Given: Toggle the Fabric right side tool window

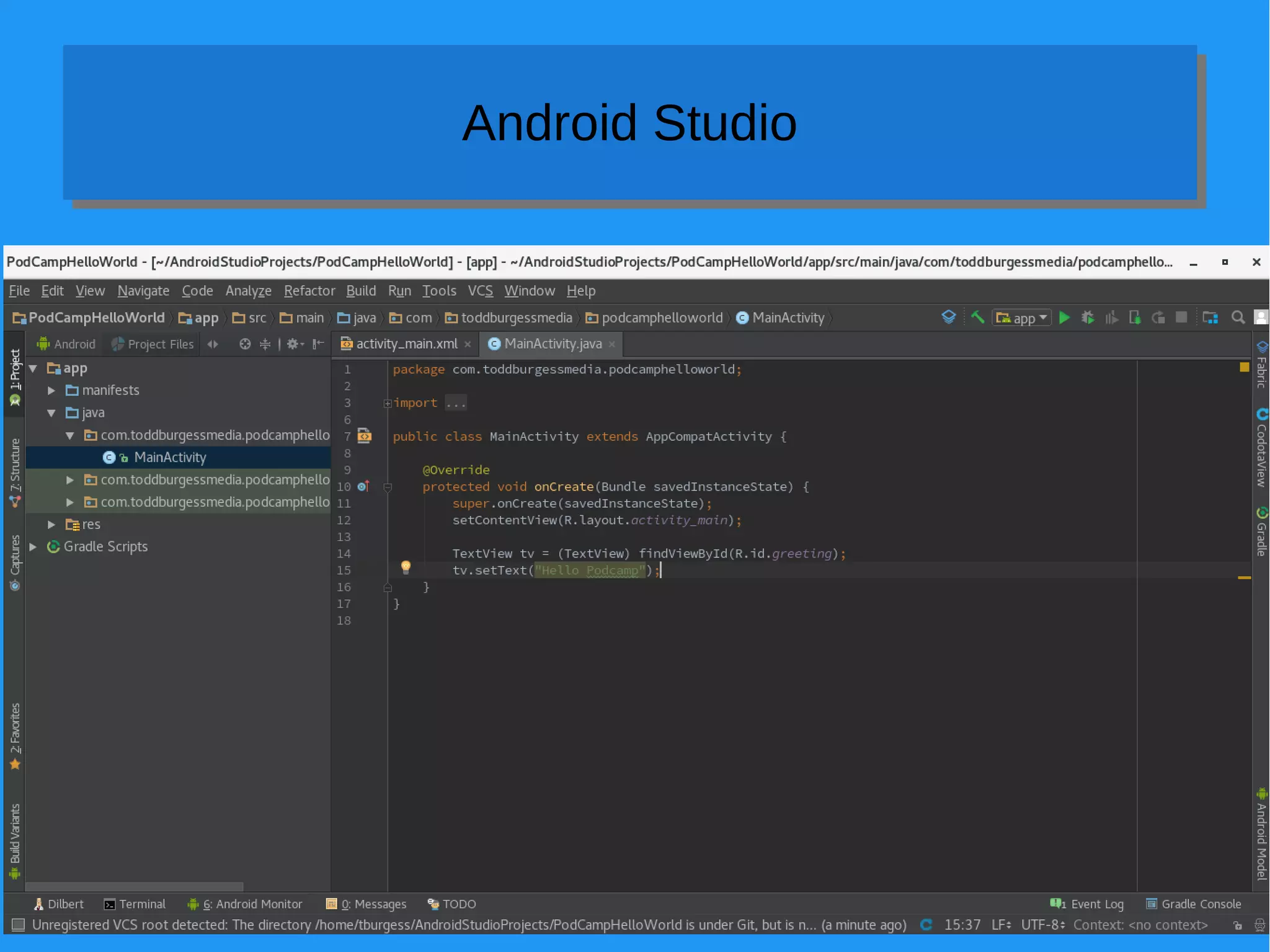Looking at the screenshot, I should (x=1261, y=364).
